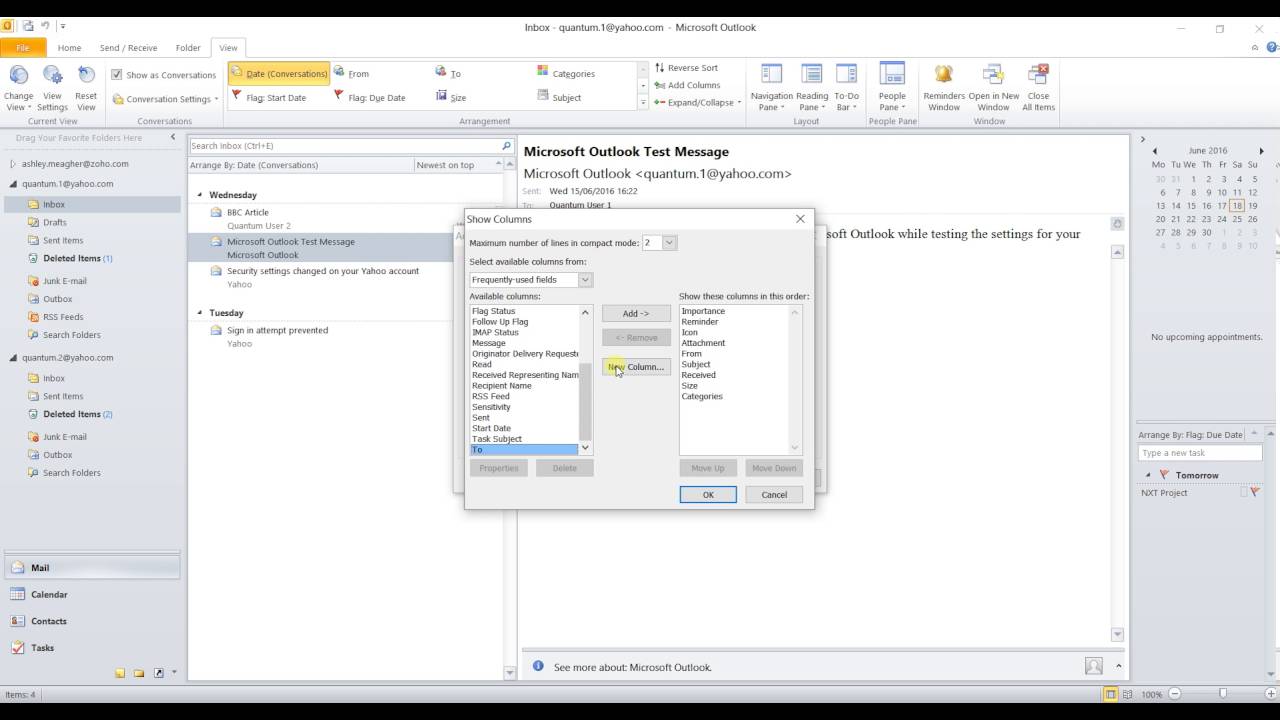Select Deleted Items (1) folder
Screen dimensions: 1280x720
coord(77,258)
